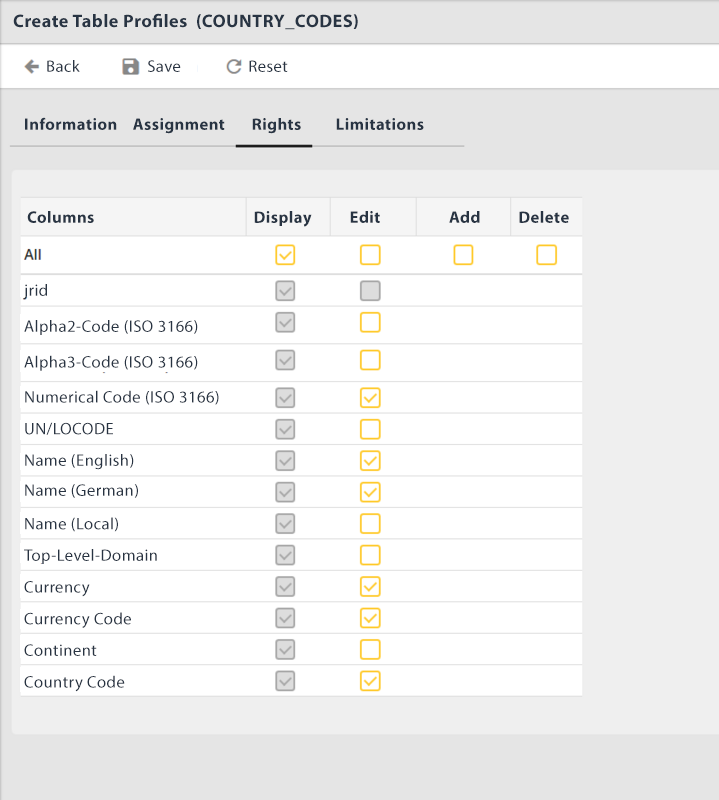Tick Edit checkbox for Alpha2-Code (ISO 3166)
Viewport: 719px width, 800px height.
click(370, 322)
